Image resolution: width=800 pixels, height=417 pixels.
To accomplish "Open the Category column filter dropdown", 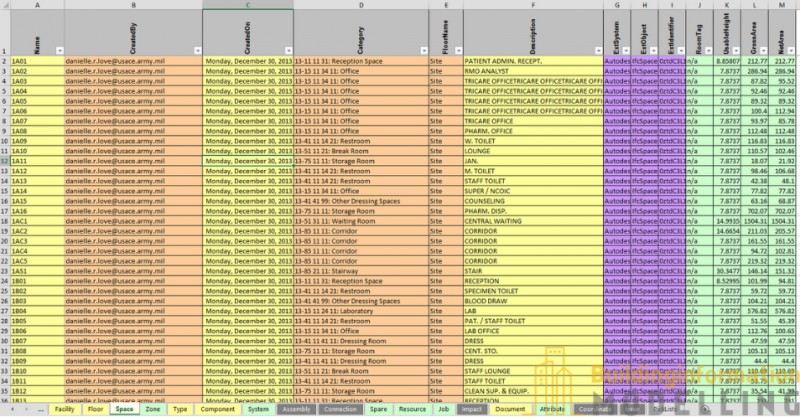I will pyautogui.click(x=423, y=51).
